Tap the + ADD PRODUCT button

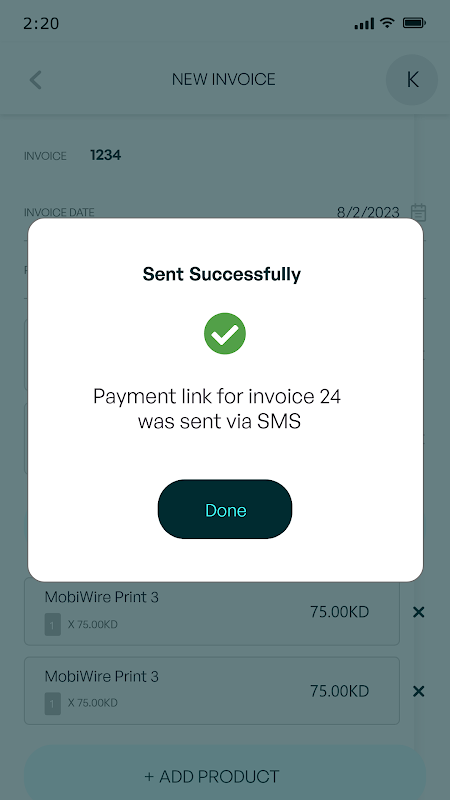(x=224, y=776)
